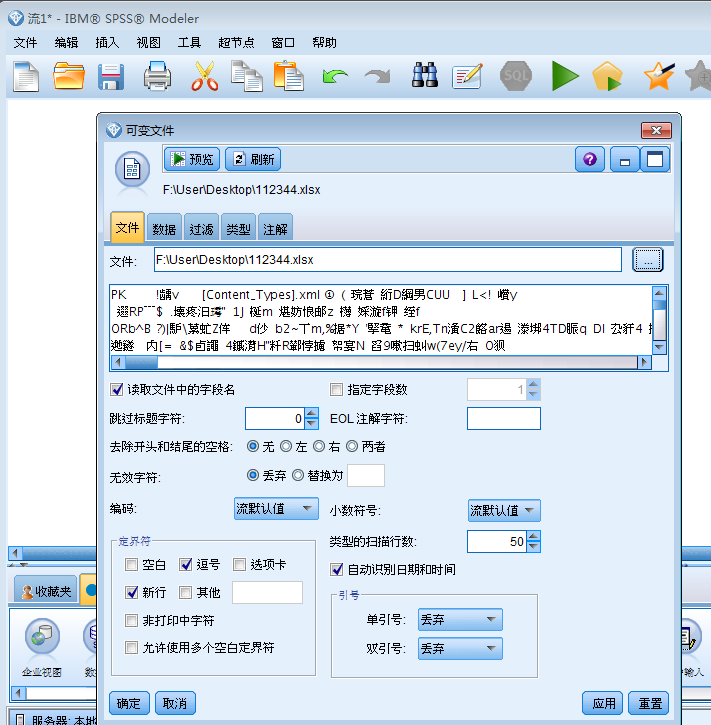Redo with the gray arrow icon

[377, 76]
